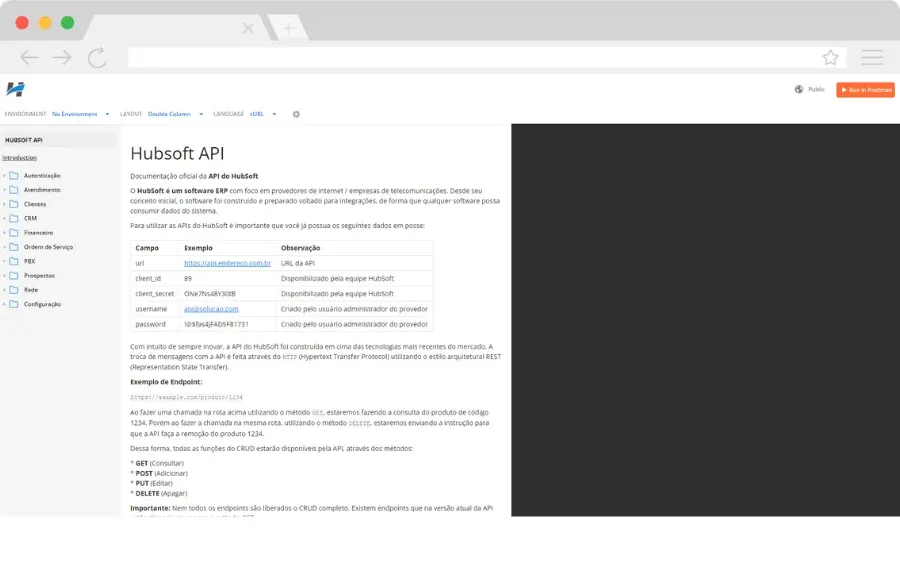Click the ENVIRONMENT label

(x=25, y=114)
